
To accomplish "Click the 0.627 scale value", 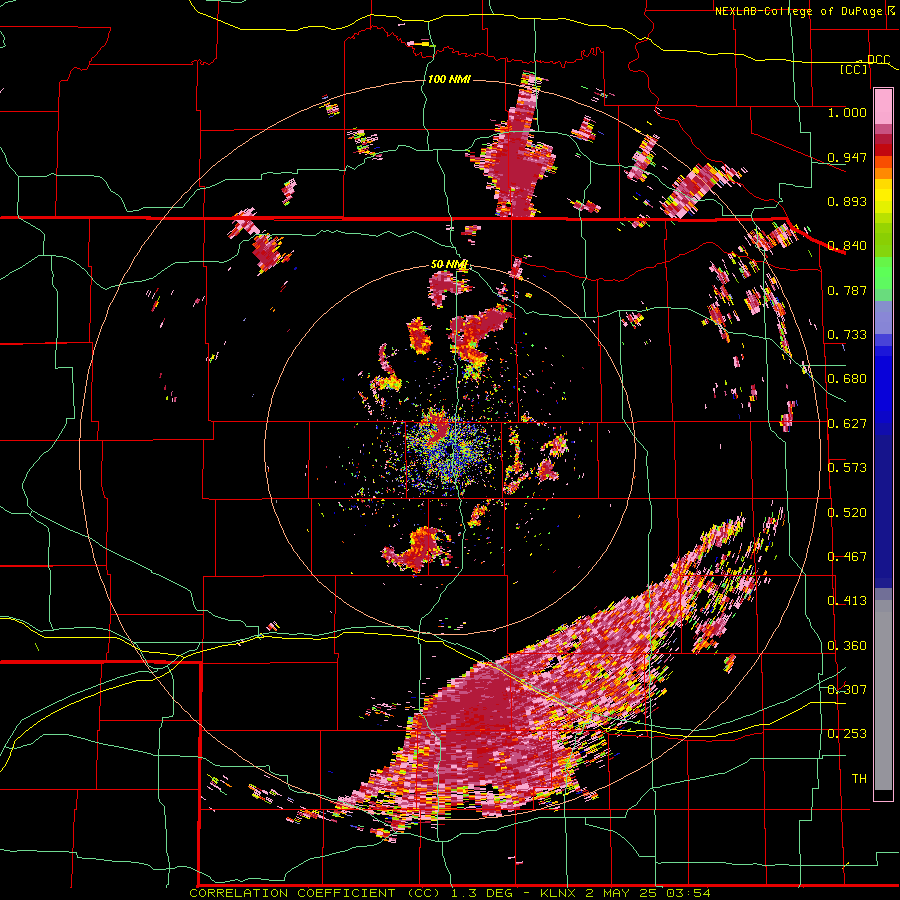I will 847,424.
